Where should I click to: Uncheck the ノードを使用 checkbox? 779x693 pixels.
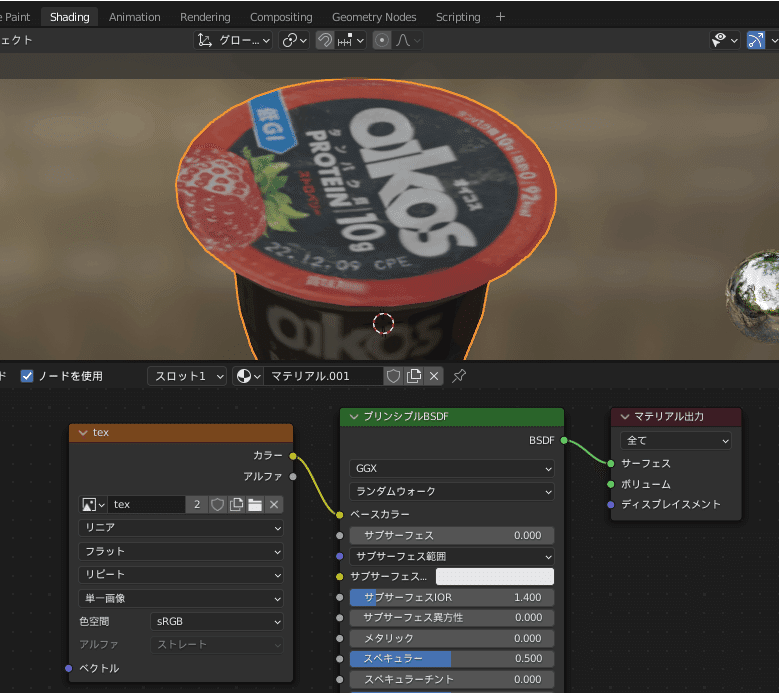coord(27,376)
